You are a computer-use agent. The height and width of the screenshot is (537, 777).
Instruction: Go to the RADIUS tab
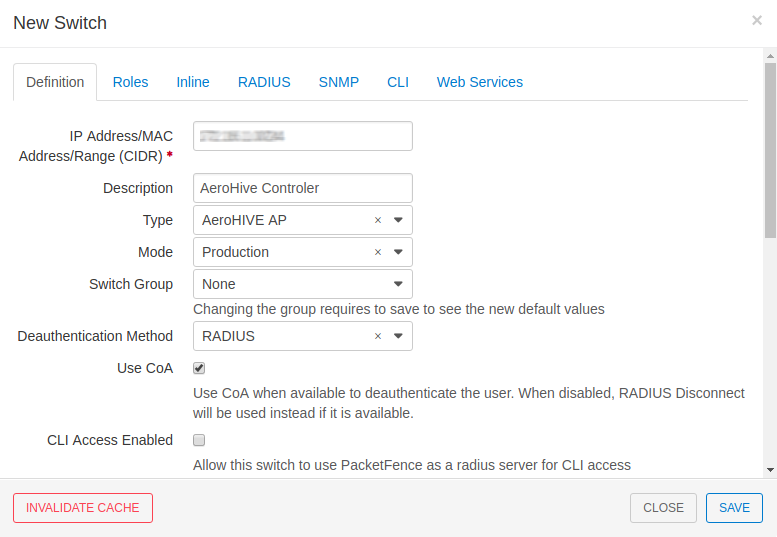pyautogui.click(x=264, y=82)
